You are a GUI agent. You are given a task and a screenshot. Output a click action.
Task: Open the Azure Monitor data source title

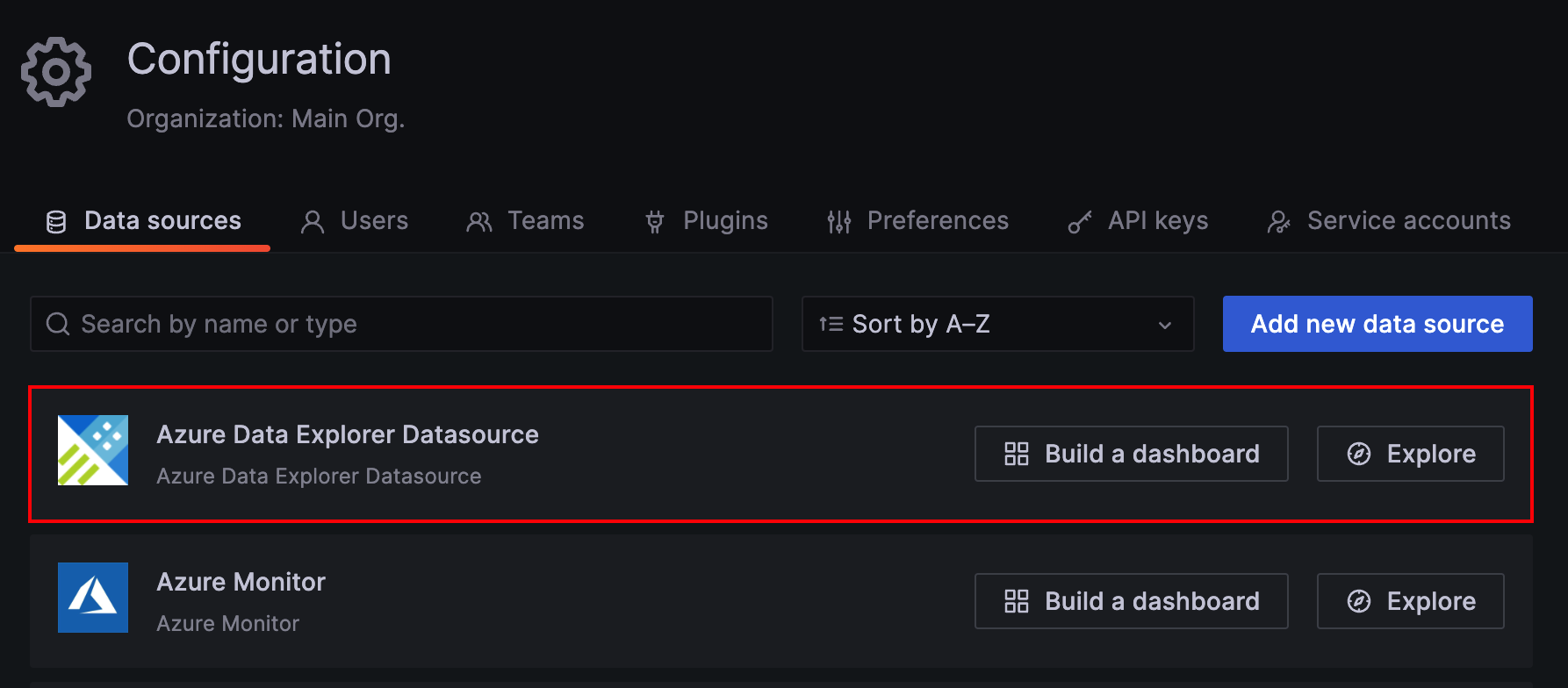coord(241,582)
